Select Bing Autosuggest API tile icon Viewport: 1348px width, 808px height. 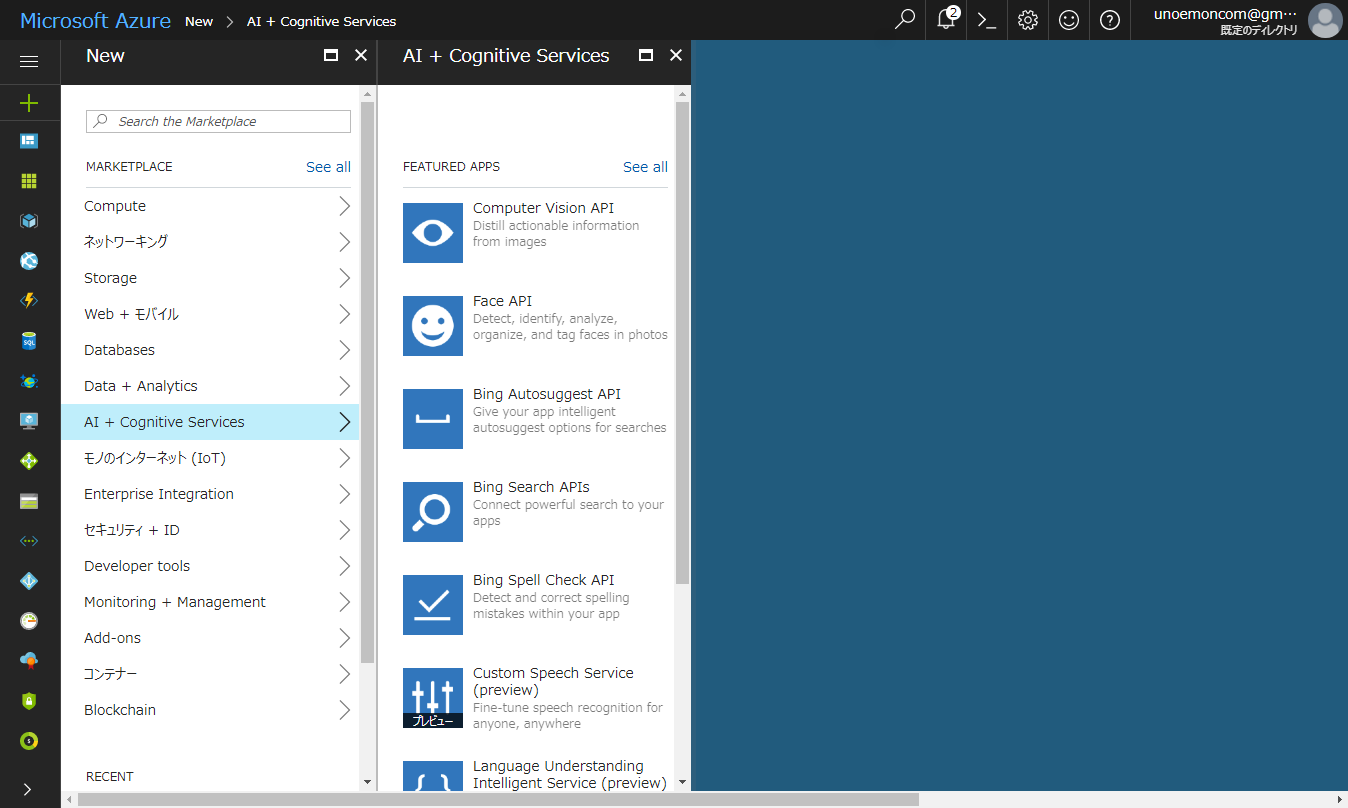(x=433, y=419)
